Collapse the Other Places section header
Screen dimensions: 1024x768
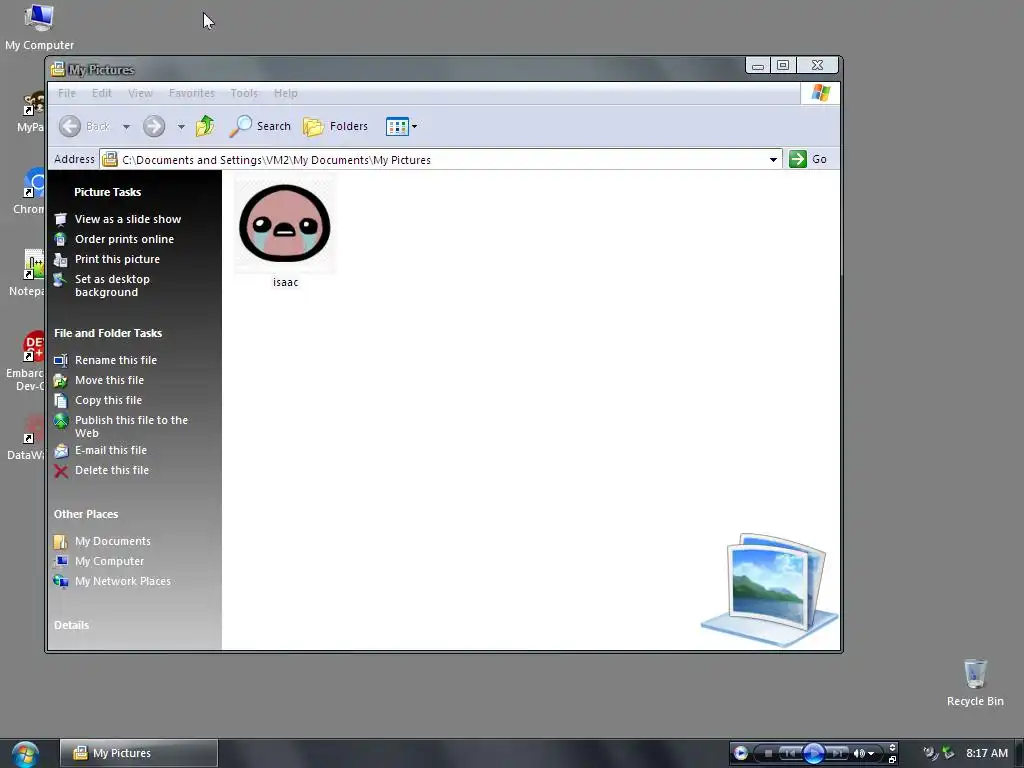(86, 514)
